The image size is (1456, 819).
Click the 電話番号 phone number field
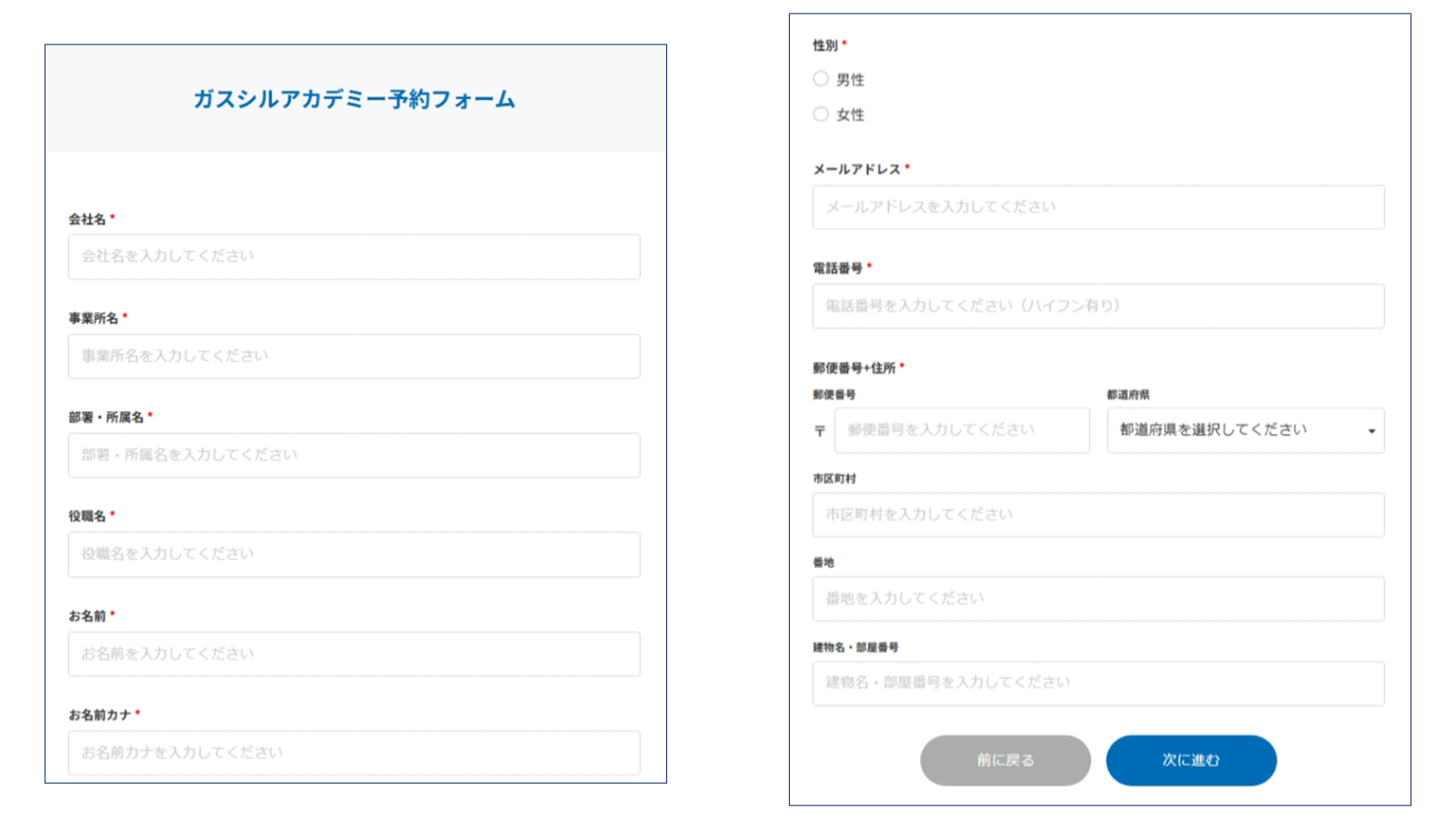click(x=1097, y=306)
